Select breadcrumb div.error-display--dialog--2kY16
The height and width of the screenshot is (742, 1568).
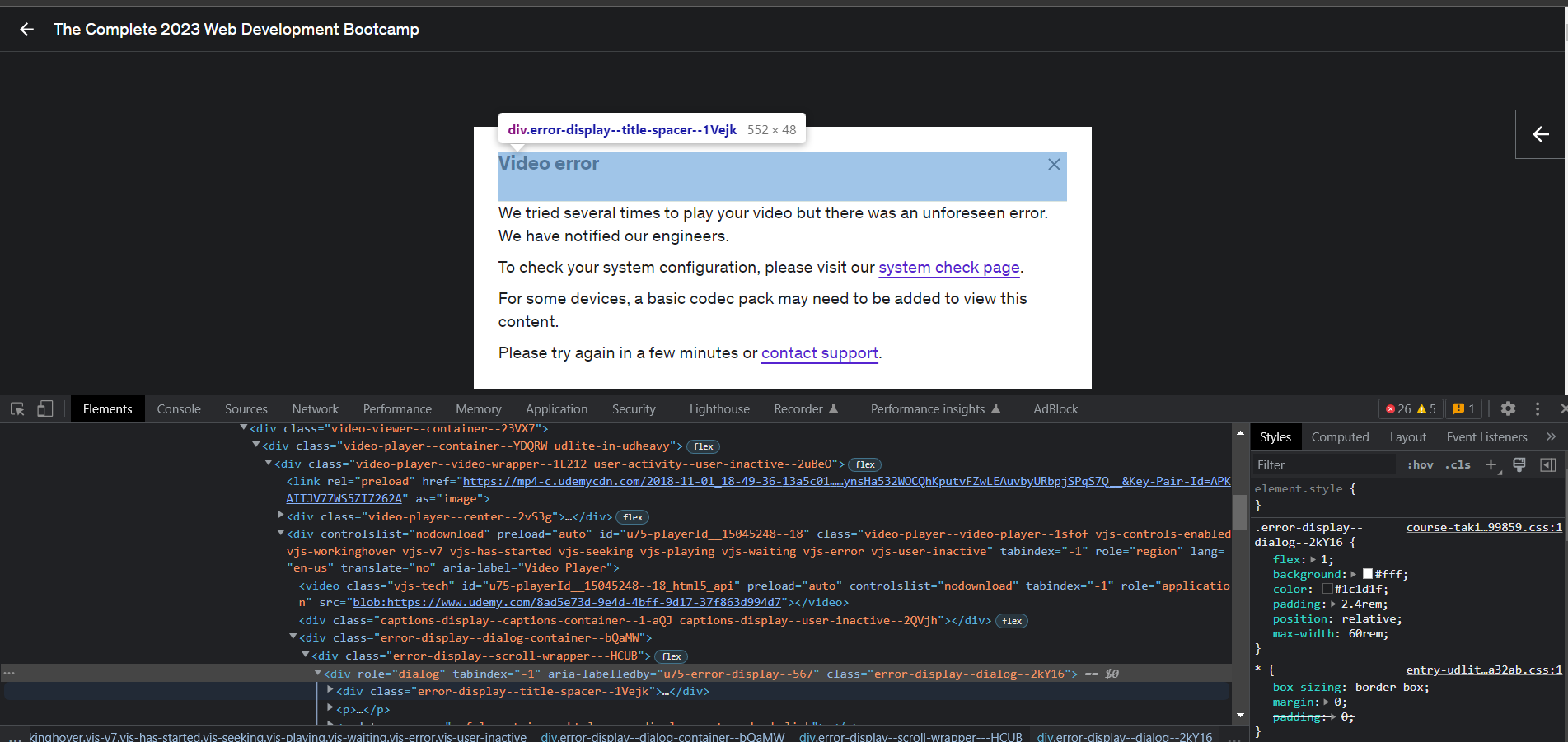1125,737
